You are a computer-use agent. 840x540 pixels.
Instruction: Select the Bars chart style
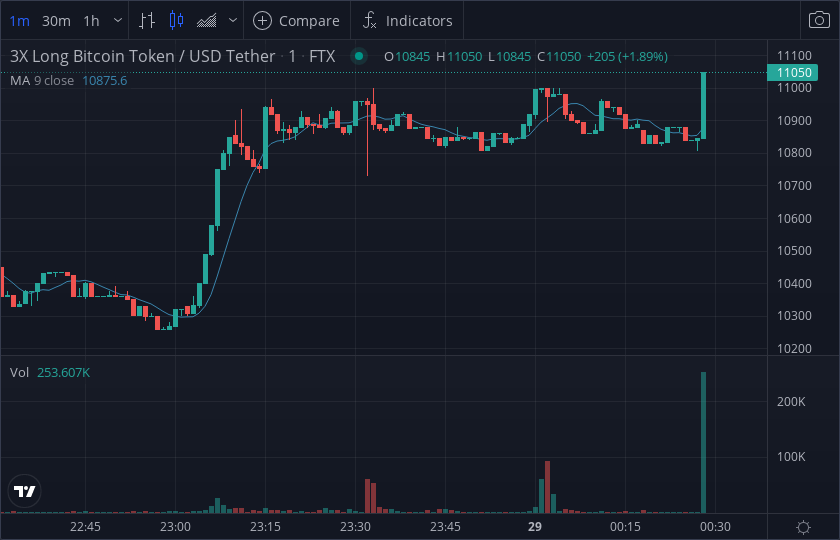(x=147, y=21)
